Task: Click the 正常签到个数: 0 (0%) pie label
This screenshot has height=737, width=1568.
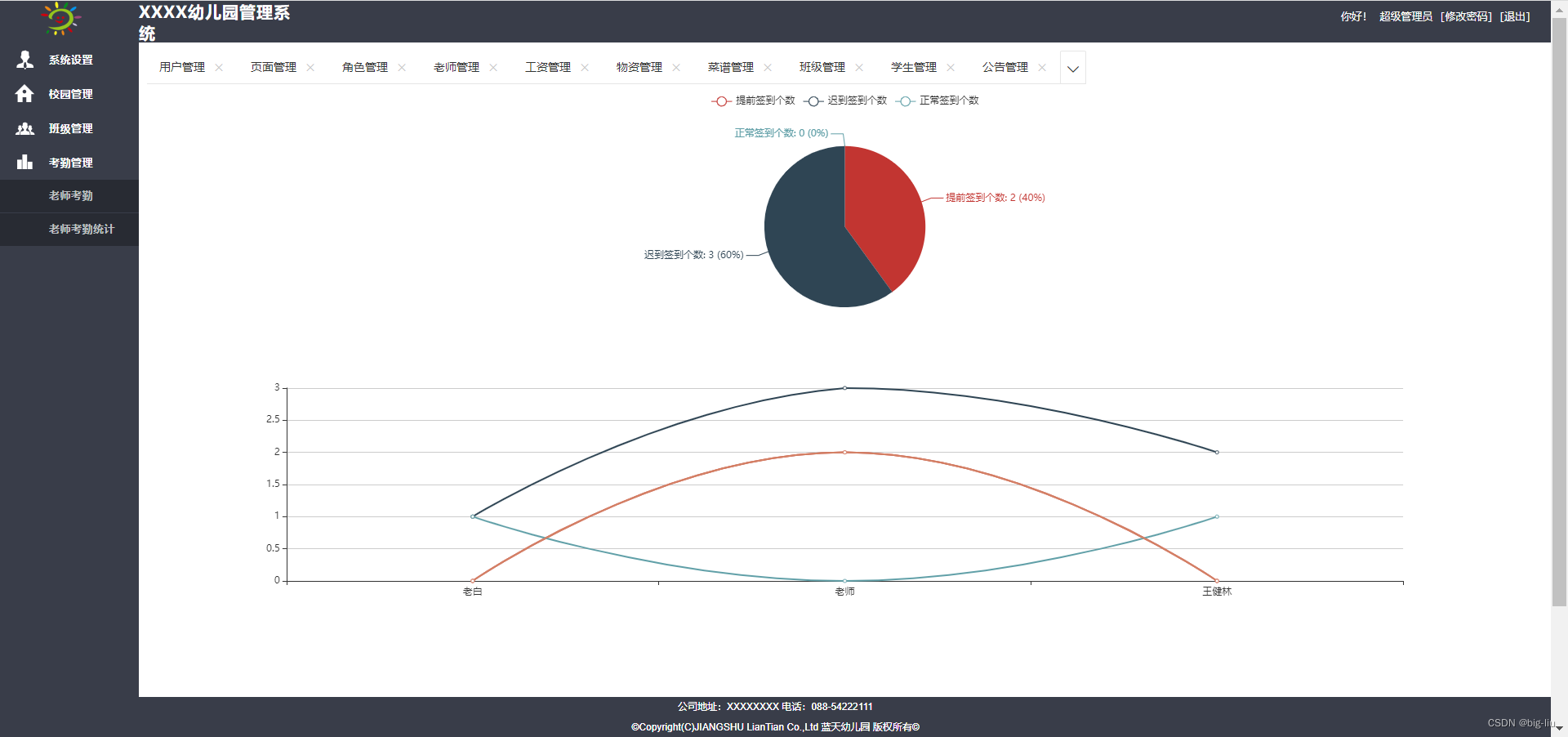Action: (x=782, y=133)
